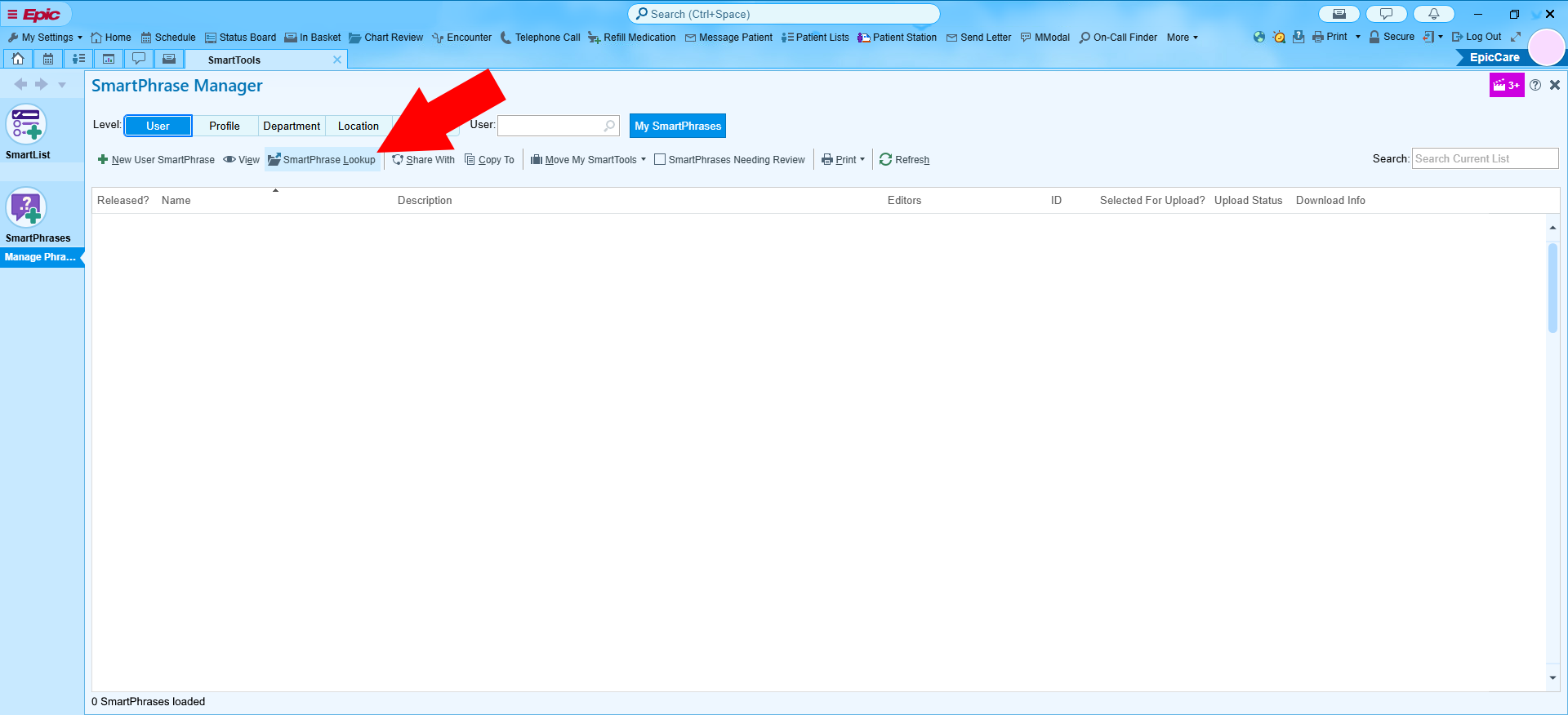Open Patient Station
The image size is (1568, 715).
coord(897,38)
